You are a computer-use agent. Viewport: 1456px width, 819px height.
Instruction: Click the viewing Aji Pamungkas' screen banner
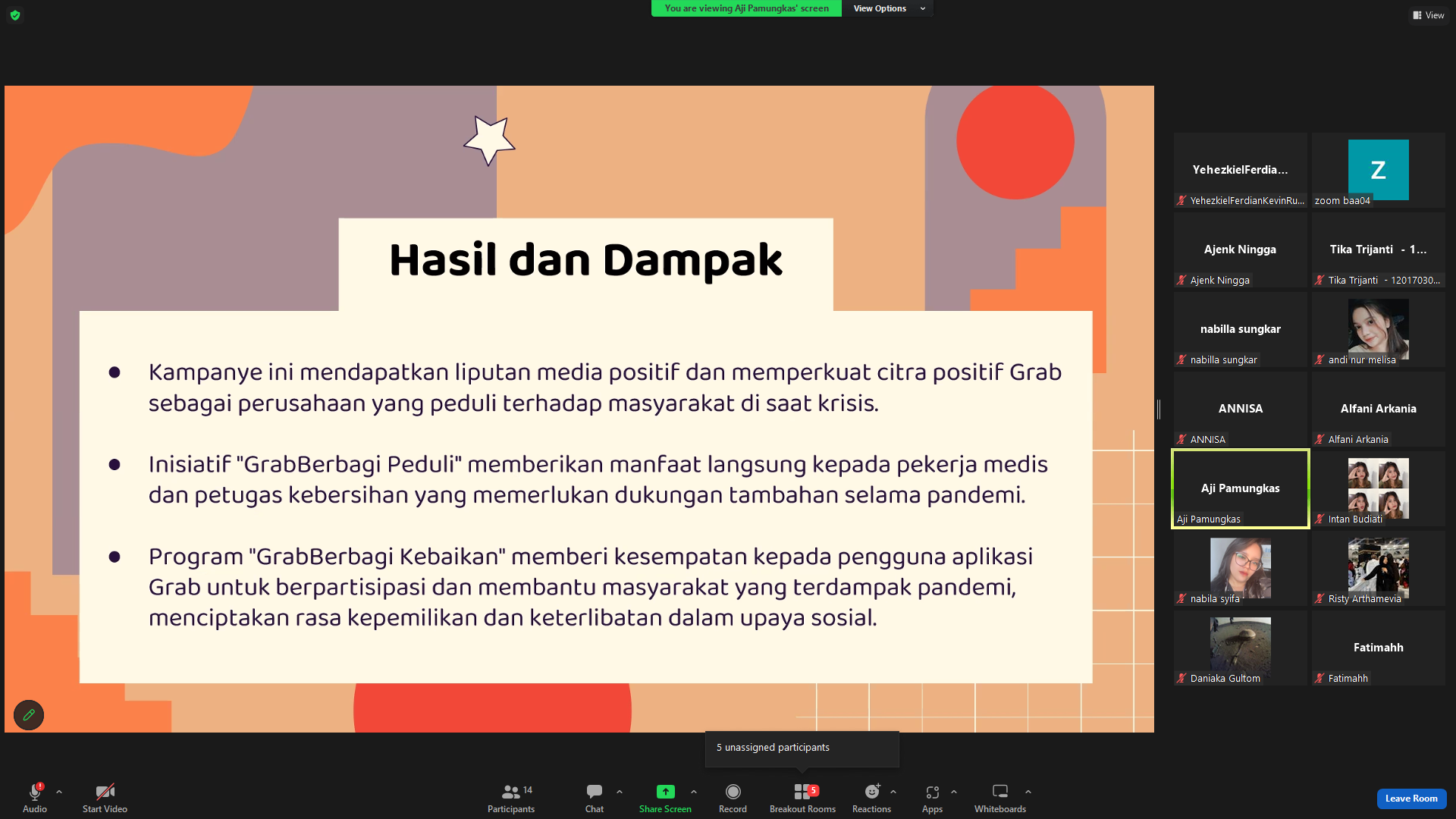coord(746,8)
